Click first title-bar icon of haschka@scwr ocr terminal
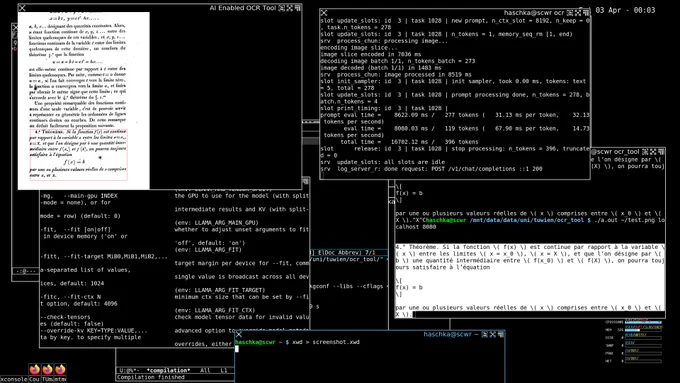 pos(570,13)
